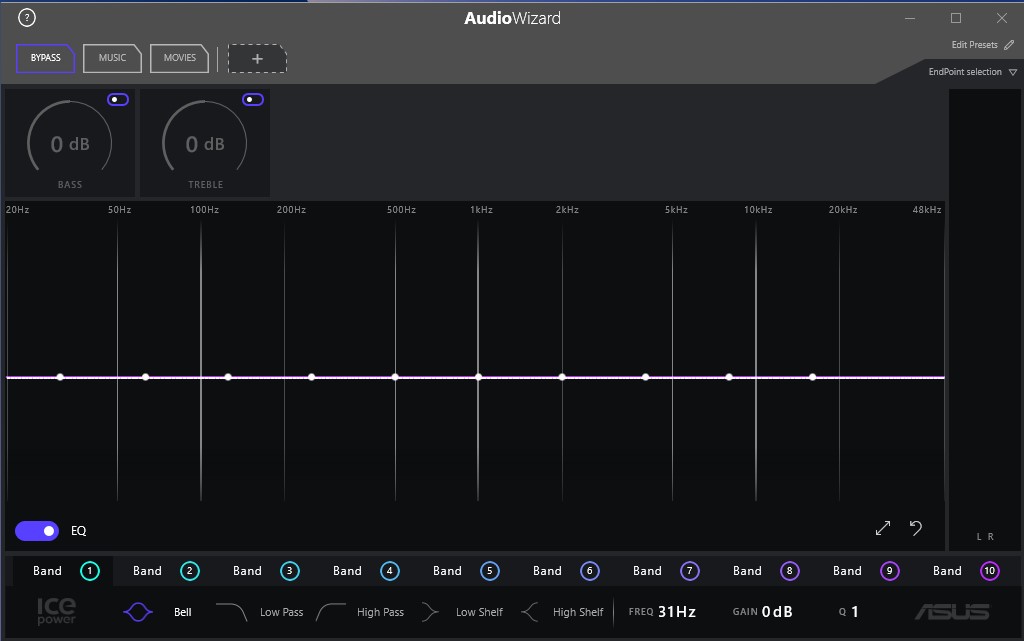
Task: Select Band 1
Action: 65,571
